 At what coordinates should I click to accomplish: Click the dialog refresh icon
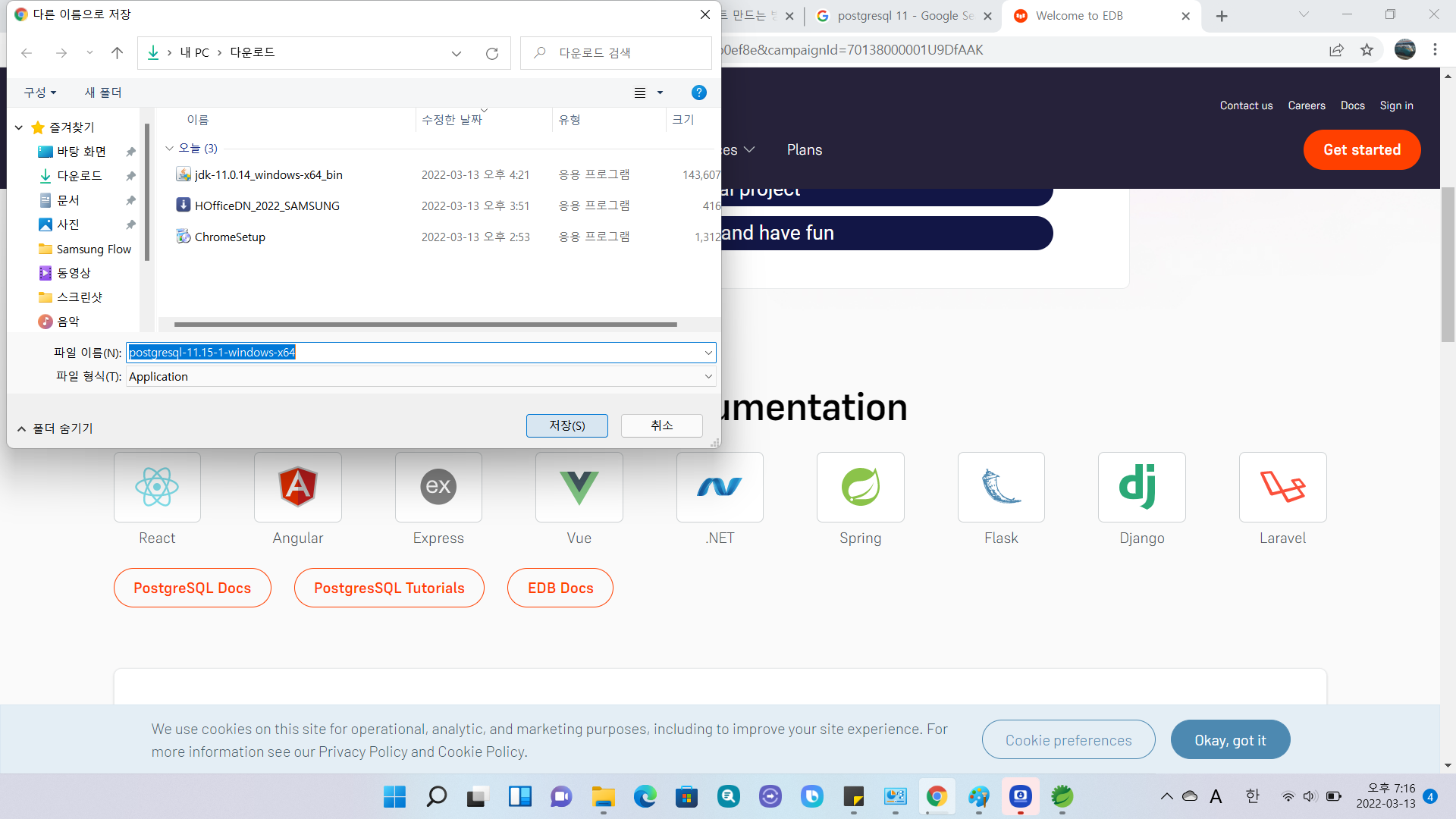492,53
